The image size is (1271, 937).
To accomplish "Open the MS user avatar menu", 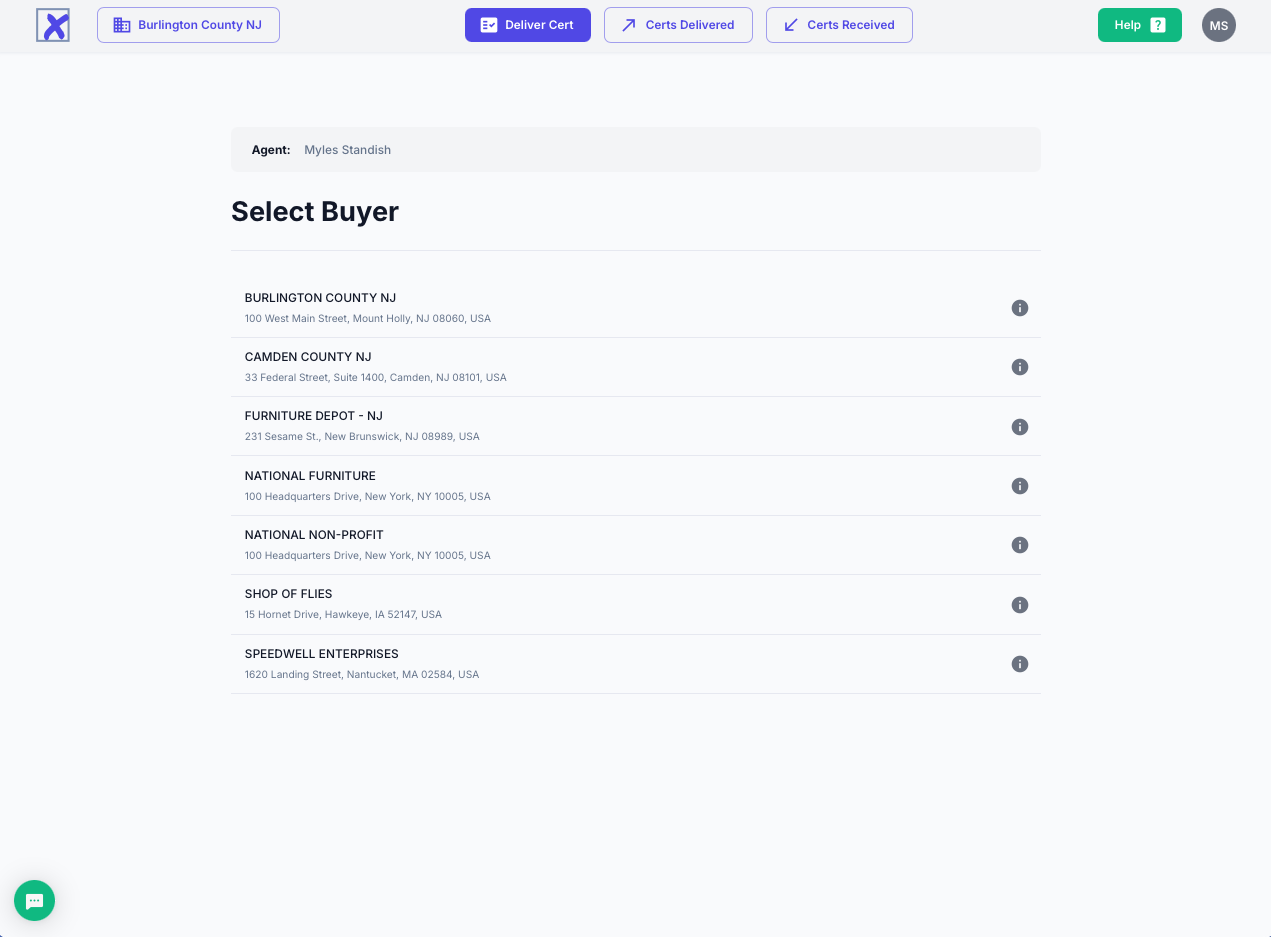I will pyautogui.click(x=1218, y=25).
